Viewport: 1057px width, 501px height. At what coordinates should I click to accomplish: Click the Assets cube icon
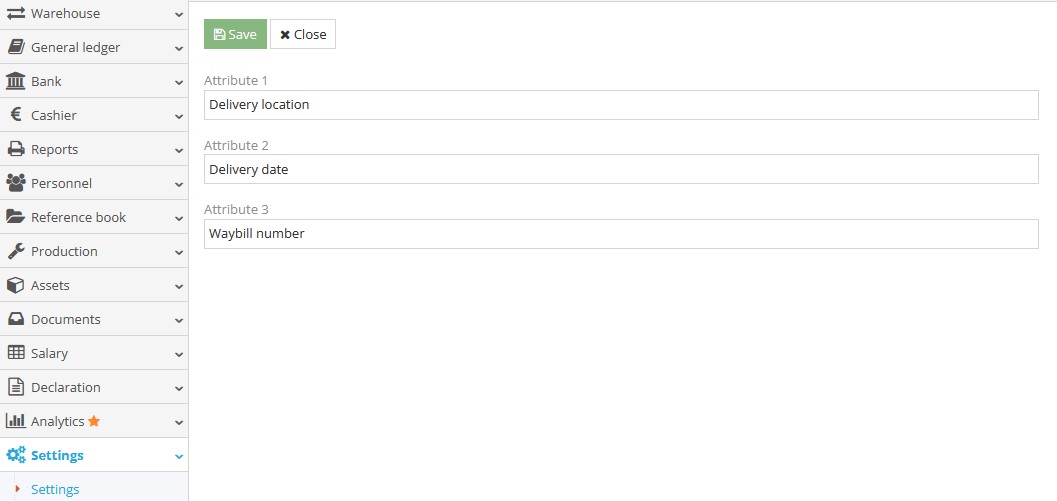pyautogui.click(x=16, y=285)
